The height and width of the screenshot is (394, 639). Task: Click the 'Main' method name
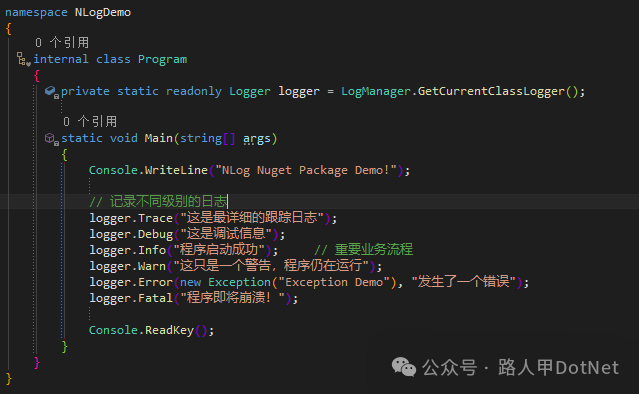(x=159, y=139)
